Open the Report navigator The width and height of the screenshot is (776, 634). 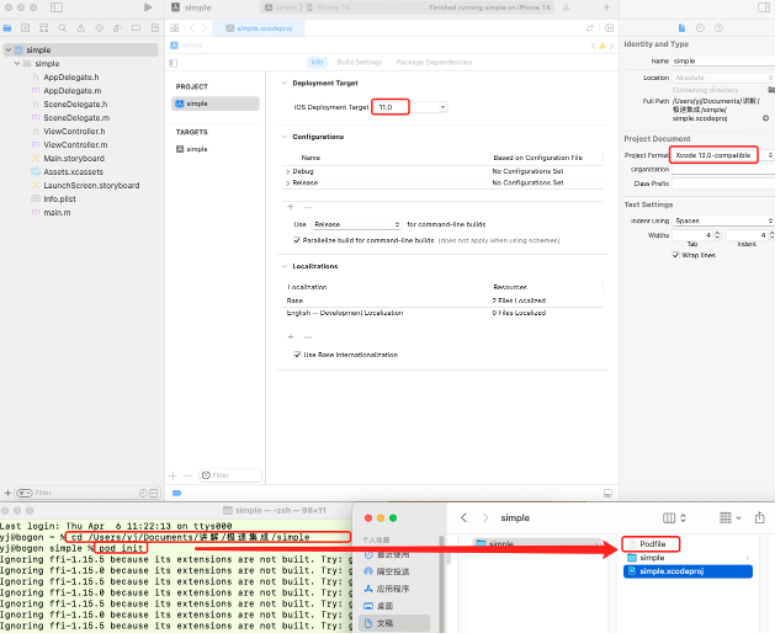pos(155,28)
